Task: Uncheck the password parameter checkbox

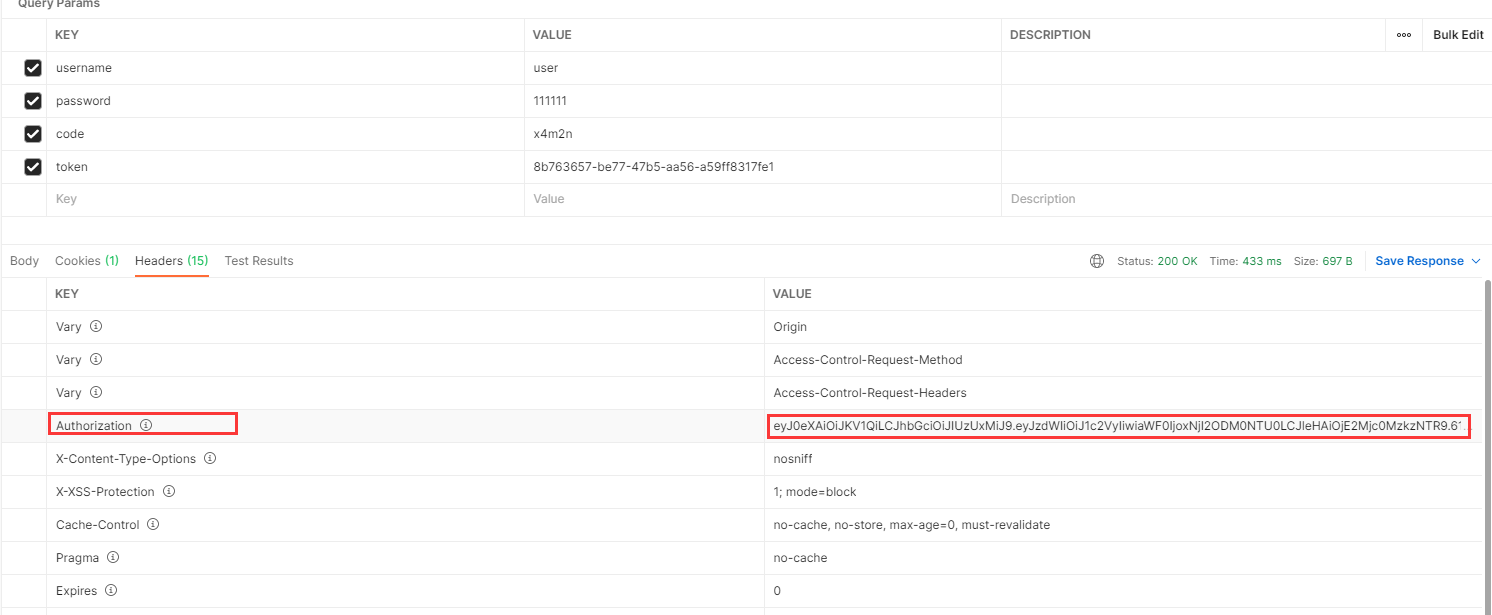Action: coord(33,101)
